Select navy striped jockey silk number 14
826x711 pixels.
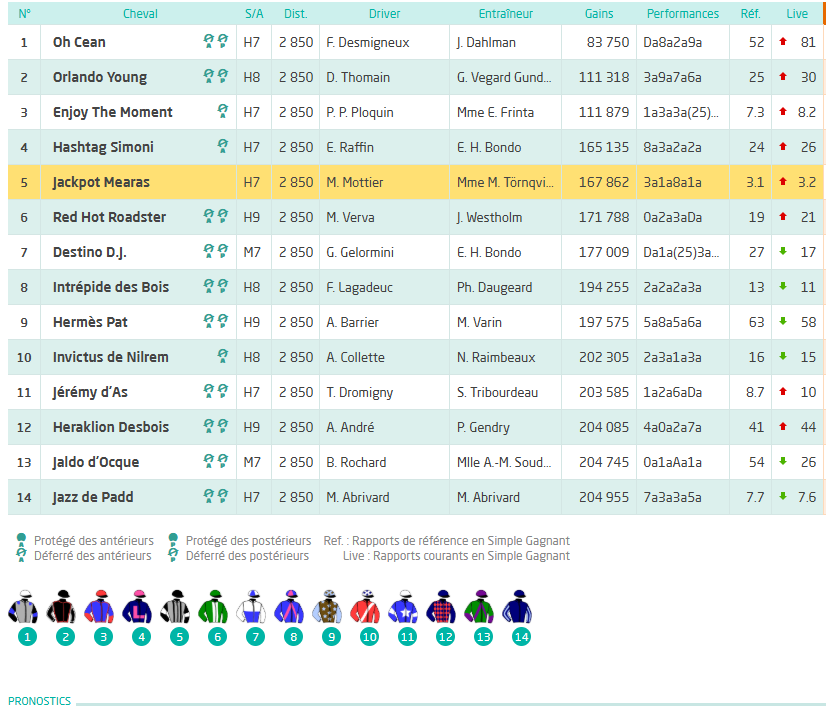pos(517,607)
